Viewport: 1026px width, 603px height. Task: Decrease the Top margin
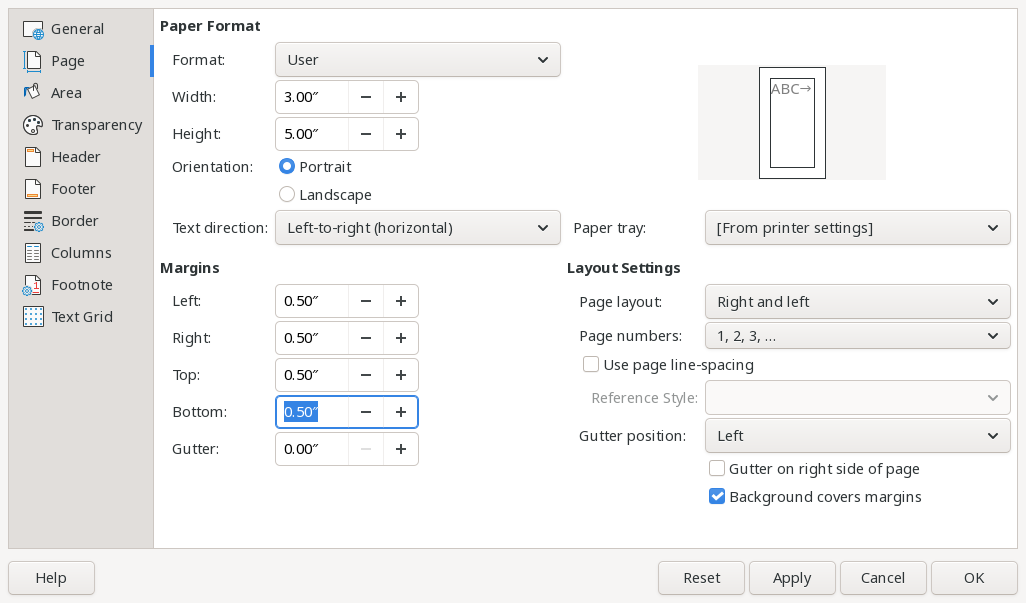coord(366,375)
